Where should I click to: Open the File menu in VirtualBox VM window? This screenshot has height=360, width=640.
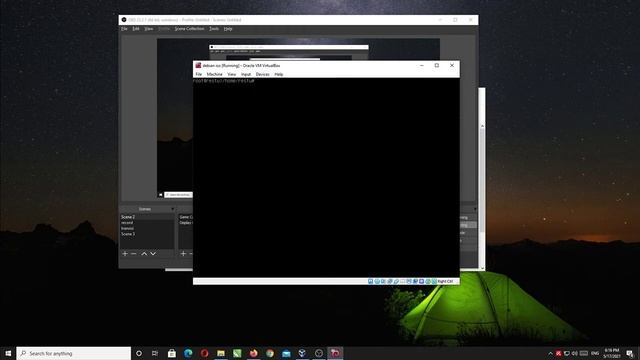[198, 74]
